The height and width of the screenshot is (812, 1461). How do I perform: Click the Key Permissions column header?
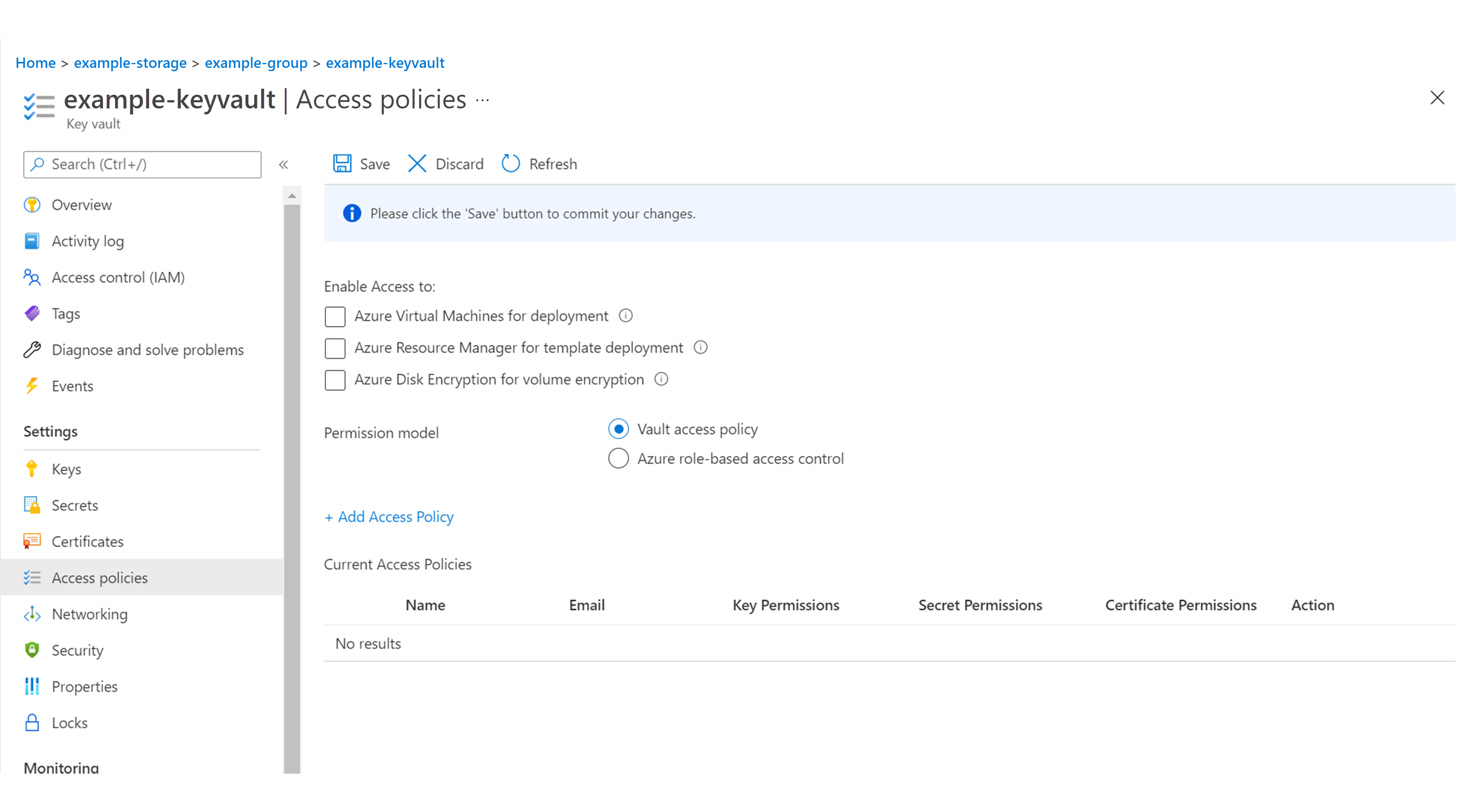(786, 605)
